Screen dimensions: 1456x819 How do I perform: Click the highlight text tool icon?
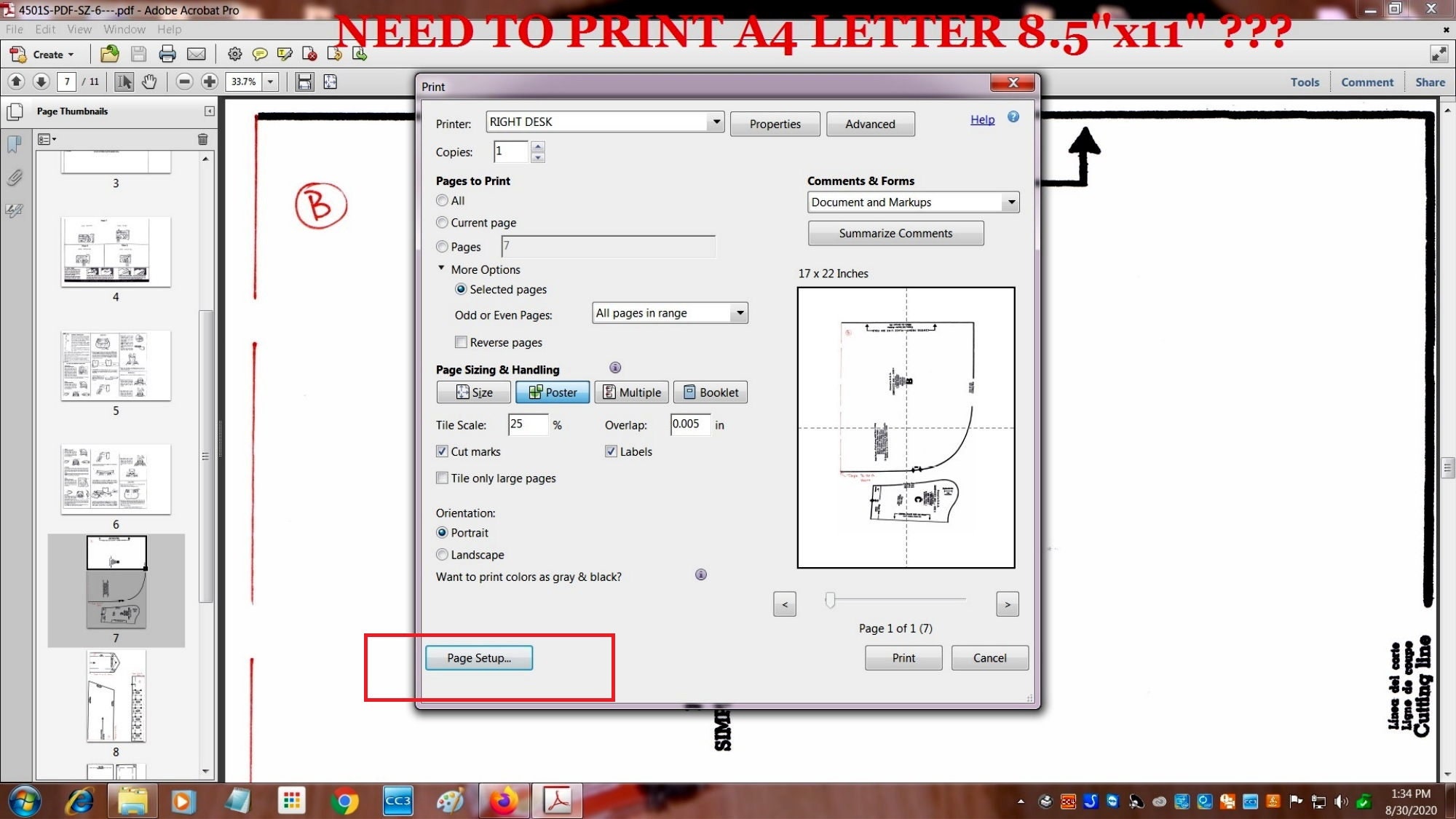[285, 54]
